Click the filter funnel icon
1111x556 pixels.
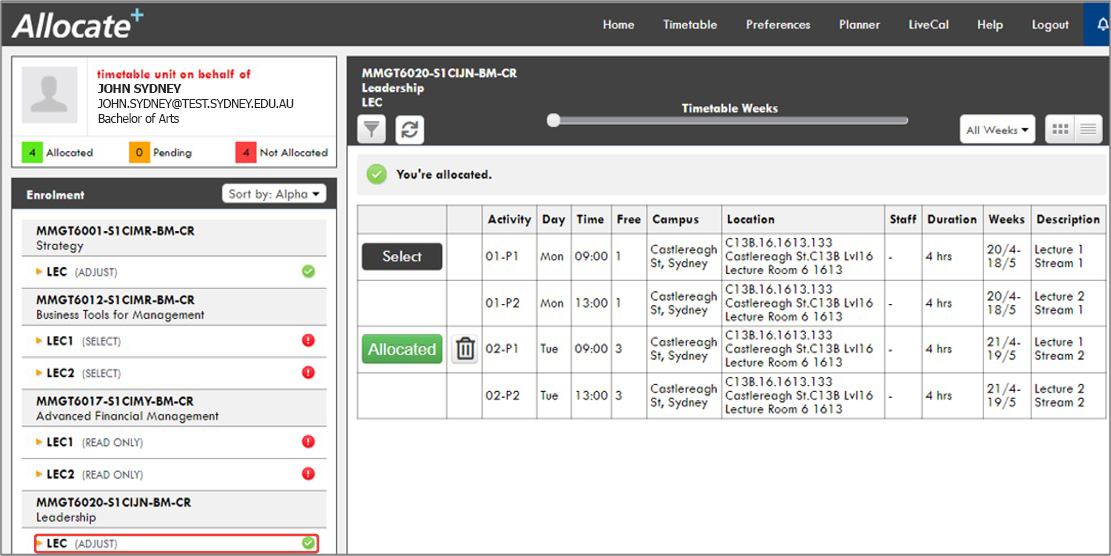[372, 129]
